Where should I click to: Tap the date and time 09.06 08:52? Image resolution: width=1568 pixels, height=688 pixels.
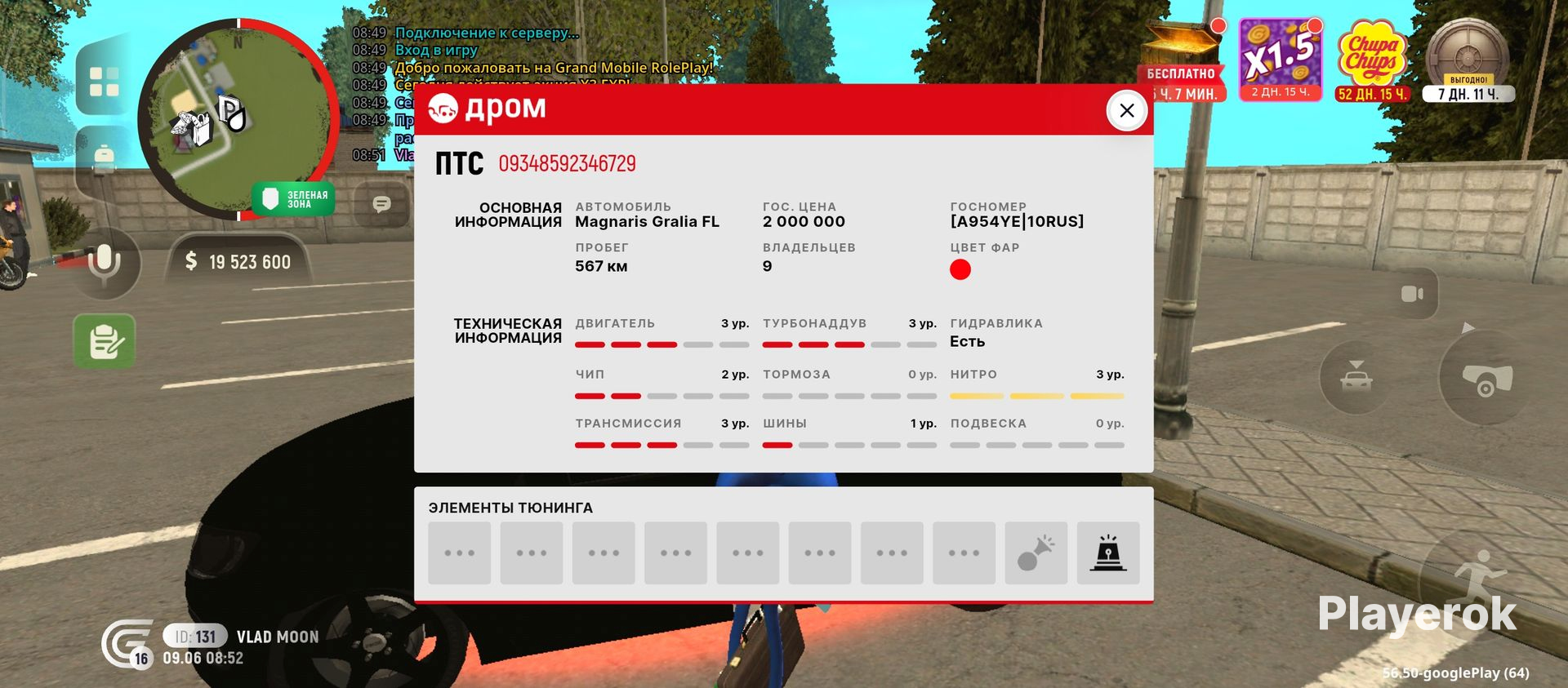(203, 659)
